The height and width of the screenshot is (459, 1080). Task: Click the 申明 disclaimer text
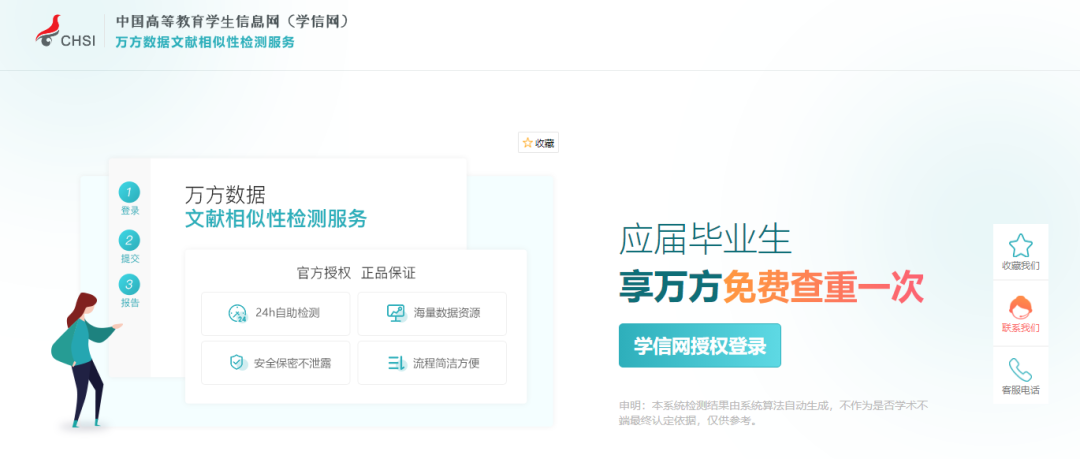click(774, 413)
